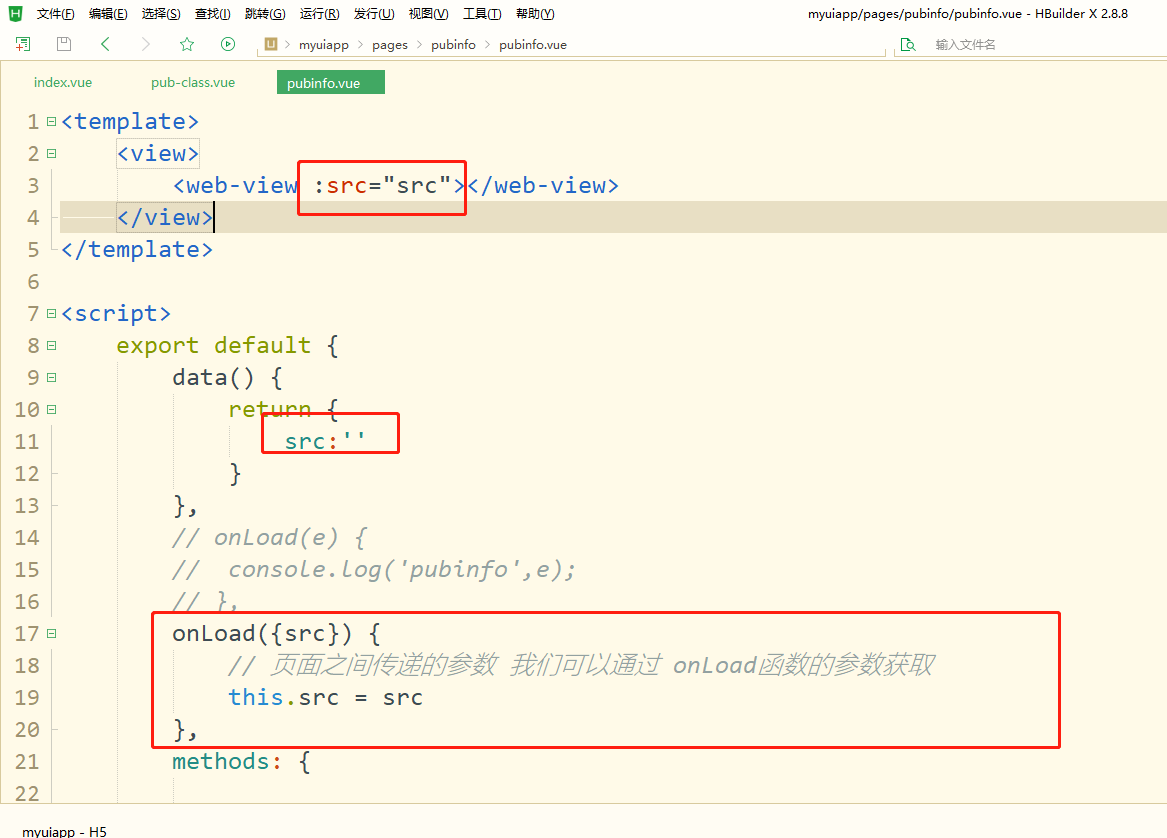Click the <script> tag on line 7

coord(116,313)
